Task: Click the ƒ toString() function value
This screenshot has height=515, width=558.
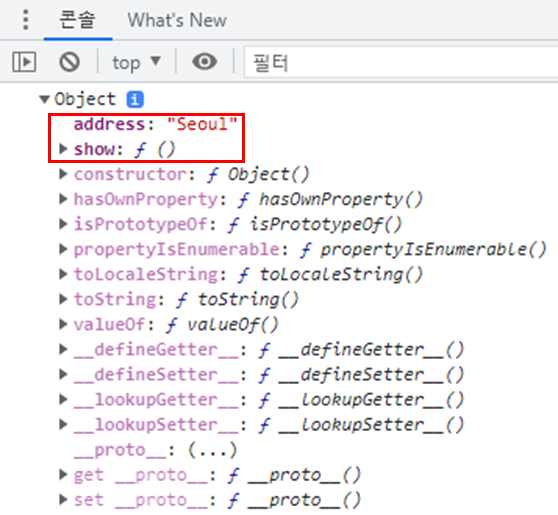Action: (237, 300)
